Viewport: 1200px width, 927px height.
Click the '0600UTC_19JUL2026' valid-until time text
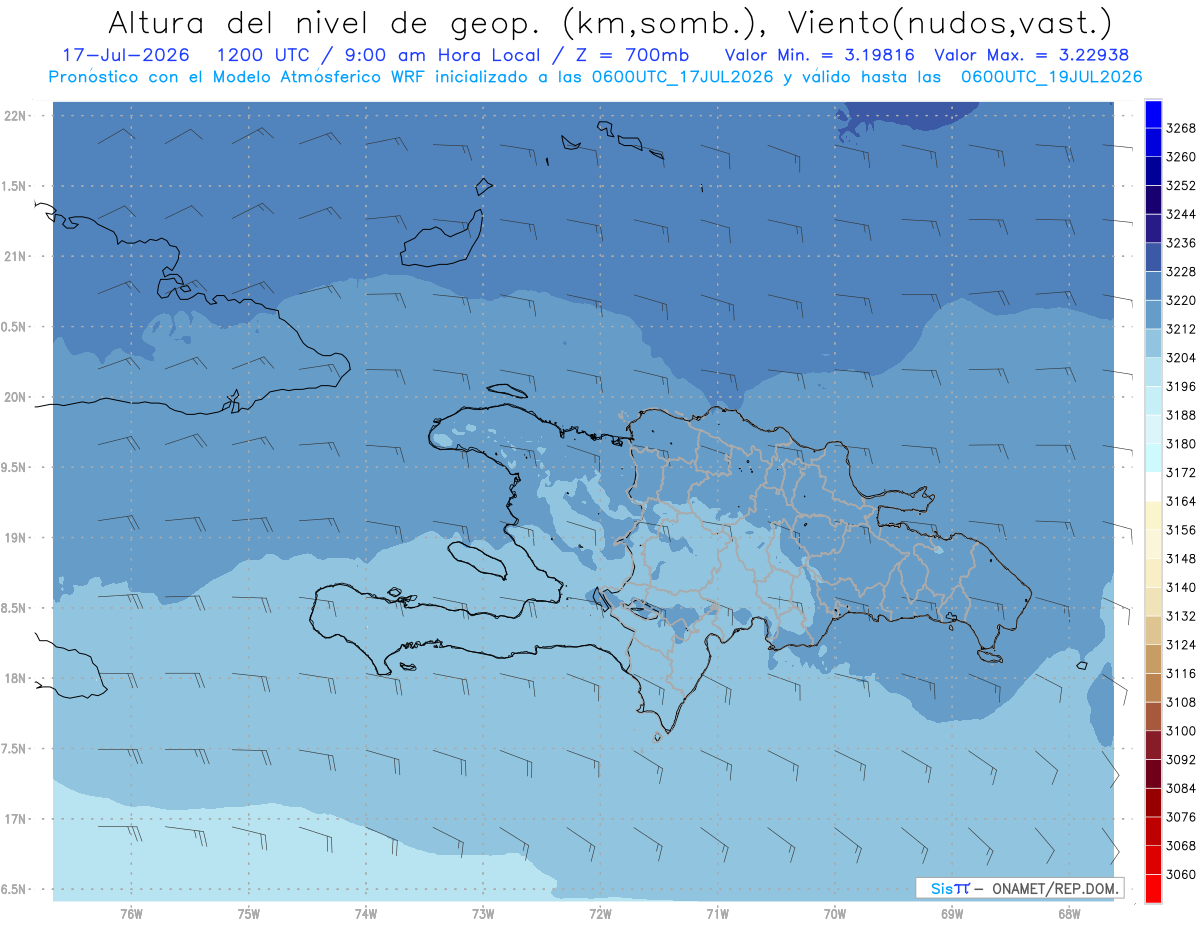pyautogui.click(x=1052, y=77)
